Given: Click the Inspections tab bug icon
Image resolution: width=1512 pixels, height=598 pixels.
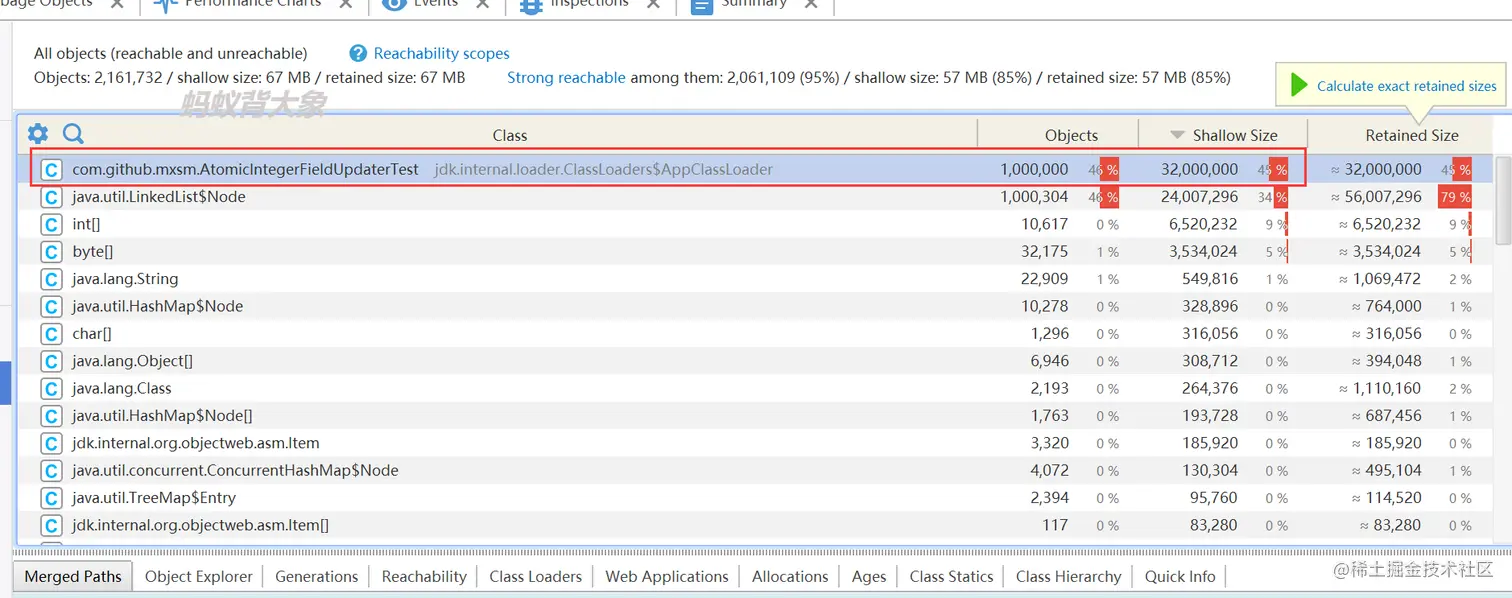Looking at the screenshot, I should point(531,4).
